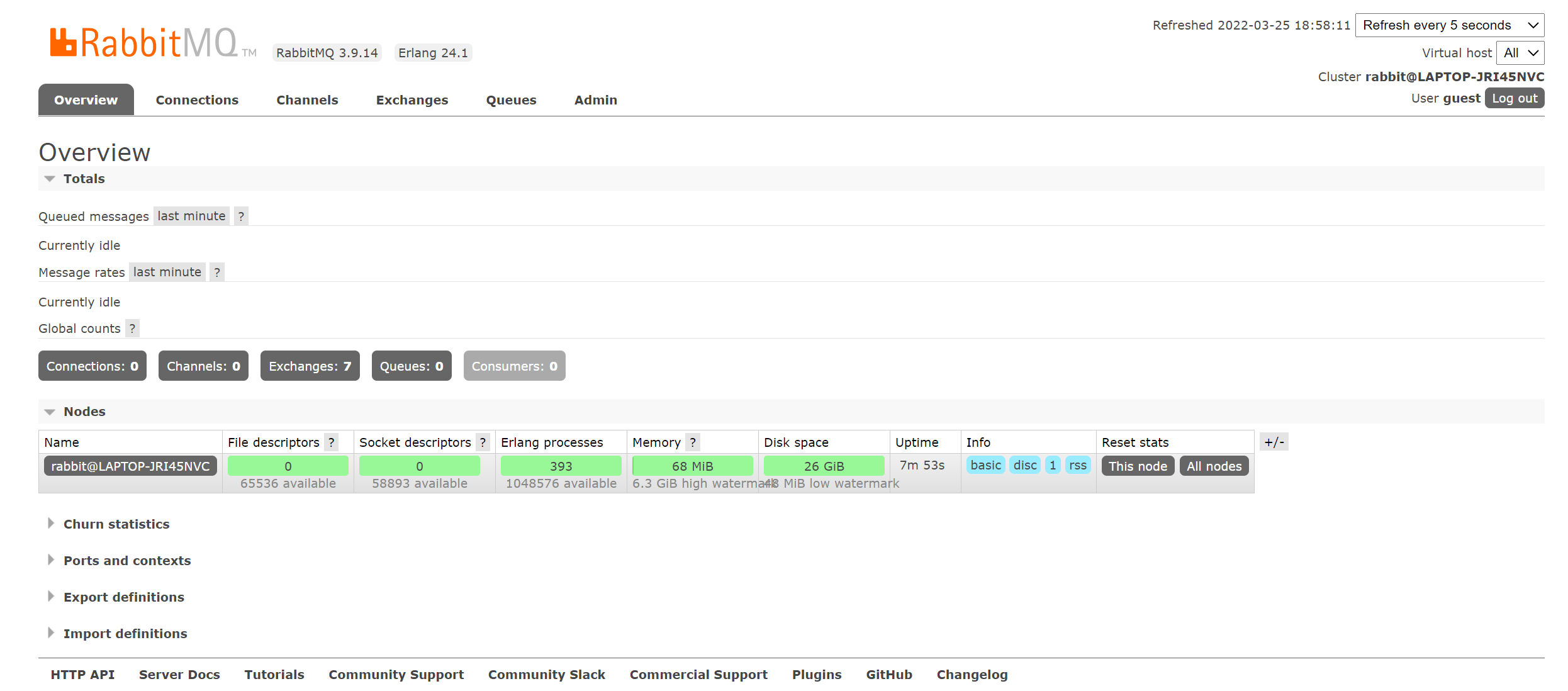Click the basic info tag

[985, 465]
